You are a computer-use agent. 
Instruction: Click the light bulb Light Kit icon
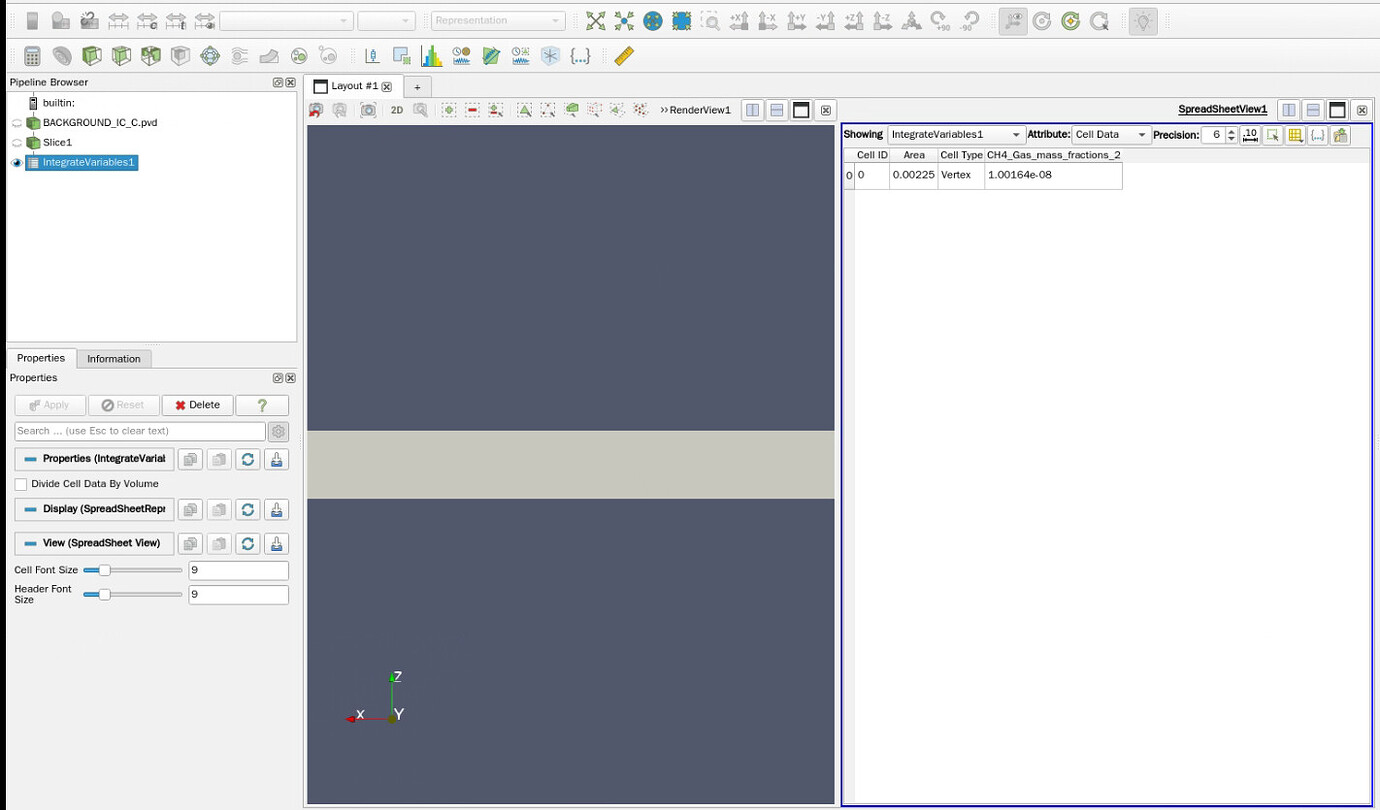pyautogui.click(x=1143, y=20)
